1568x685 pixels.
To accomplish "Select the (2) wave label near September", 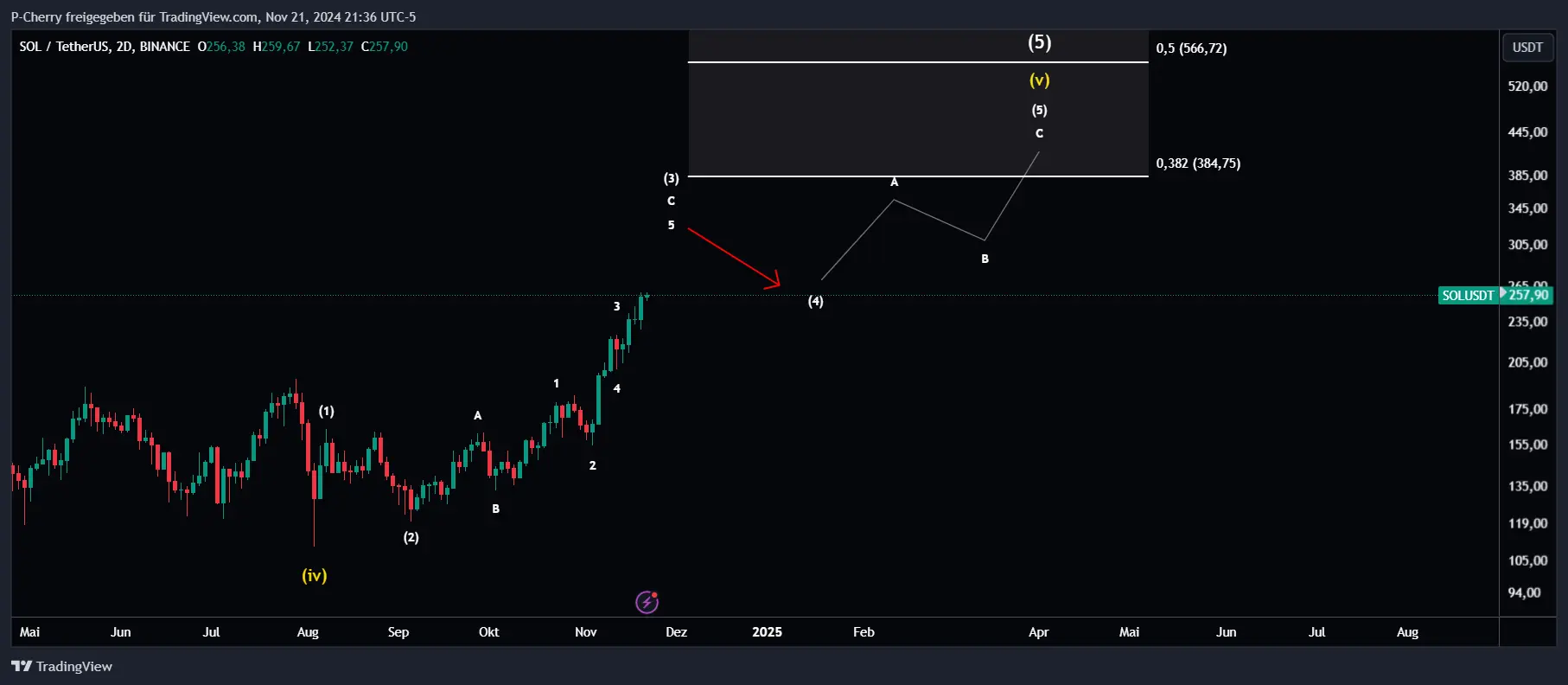I will click(411, 537).
